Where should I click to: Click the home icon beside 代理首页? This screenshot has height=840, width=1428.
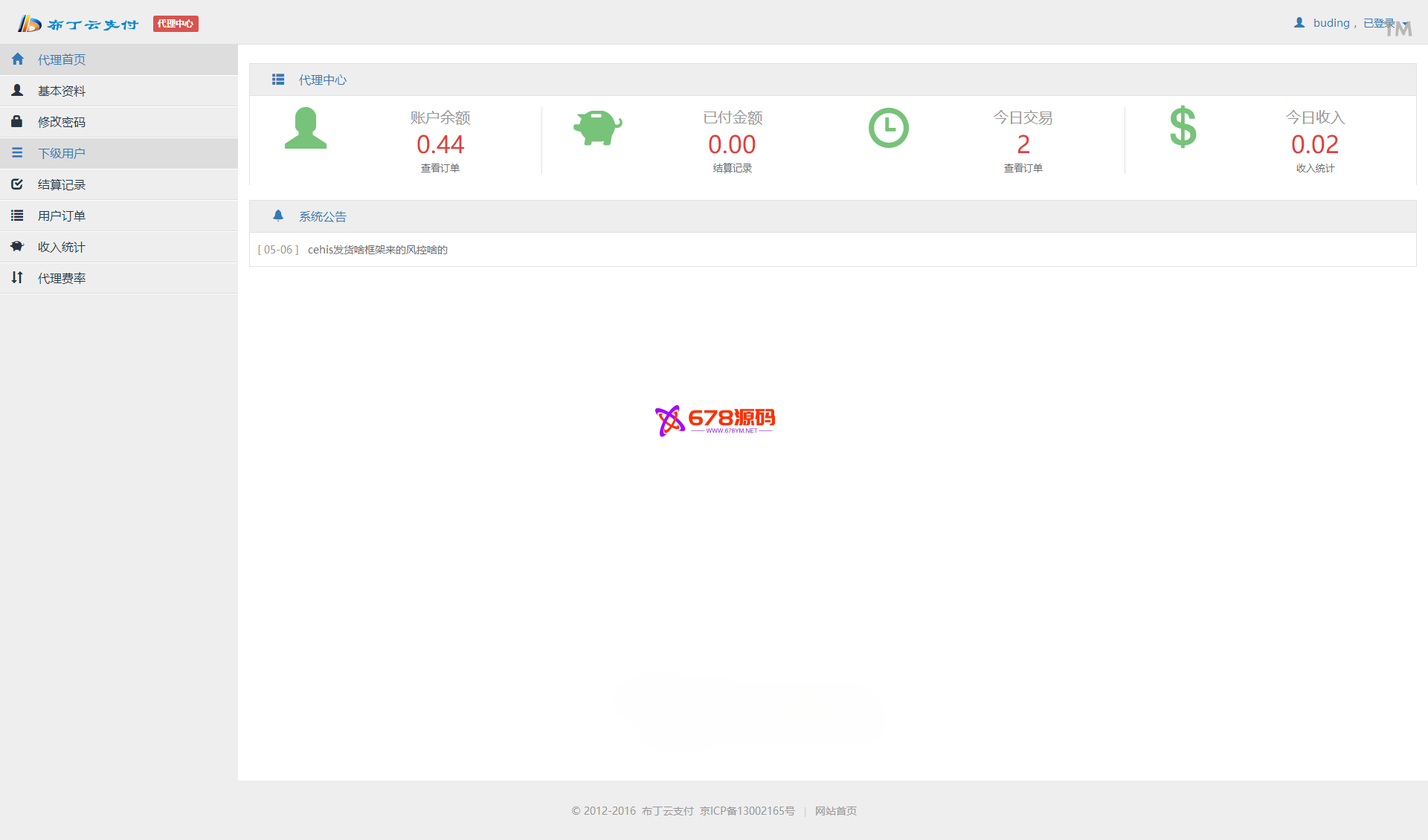[x=18, y=59]
